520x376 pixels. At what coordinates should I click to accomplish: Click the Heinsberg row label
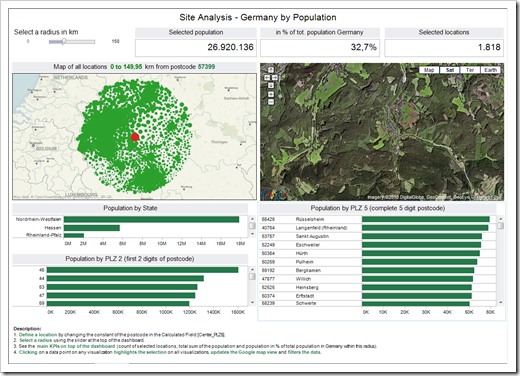click(x=307, y=287)
